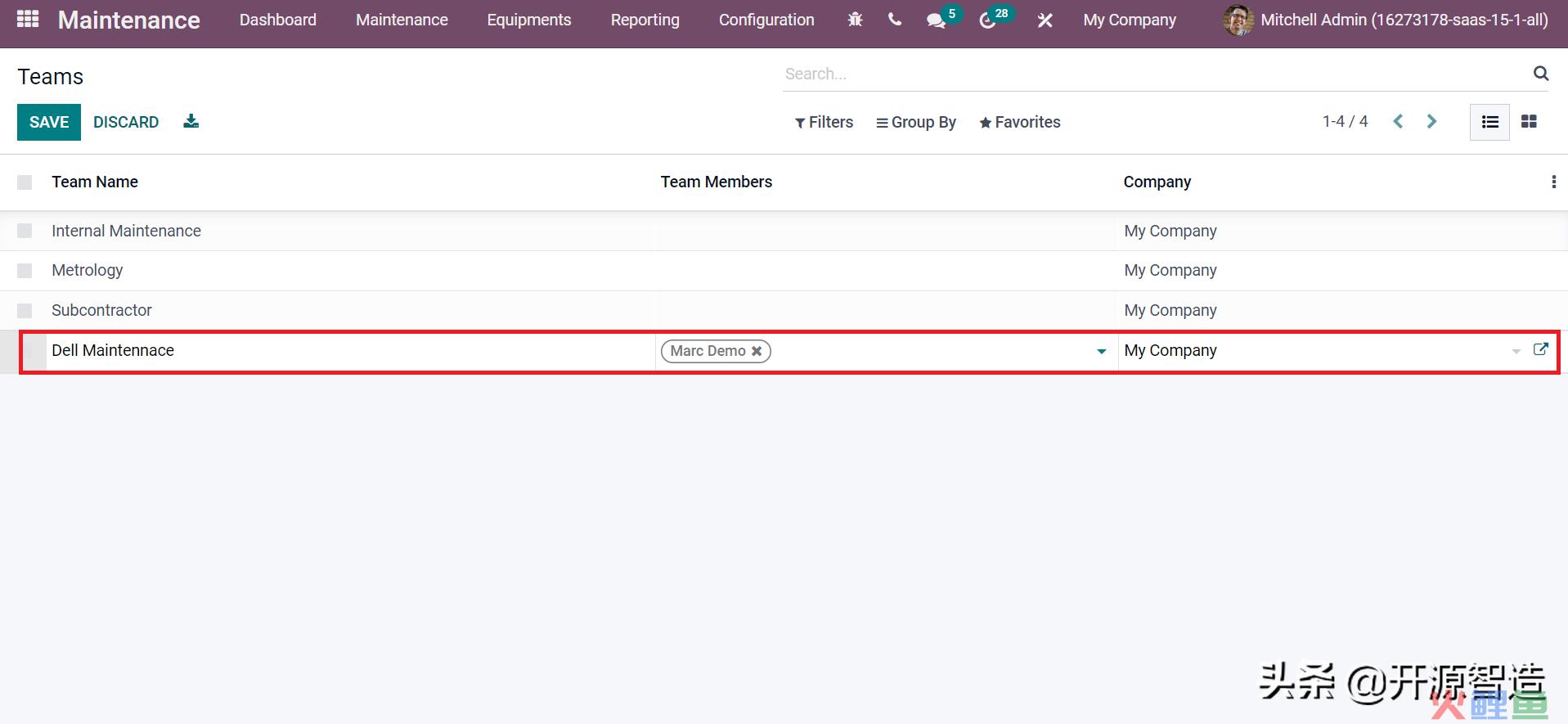Click the SAVE button
Viewport: 1568px width, 724px height.
[49, 122]
